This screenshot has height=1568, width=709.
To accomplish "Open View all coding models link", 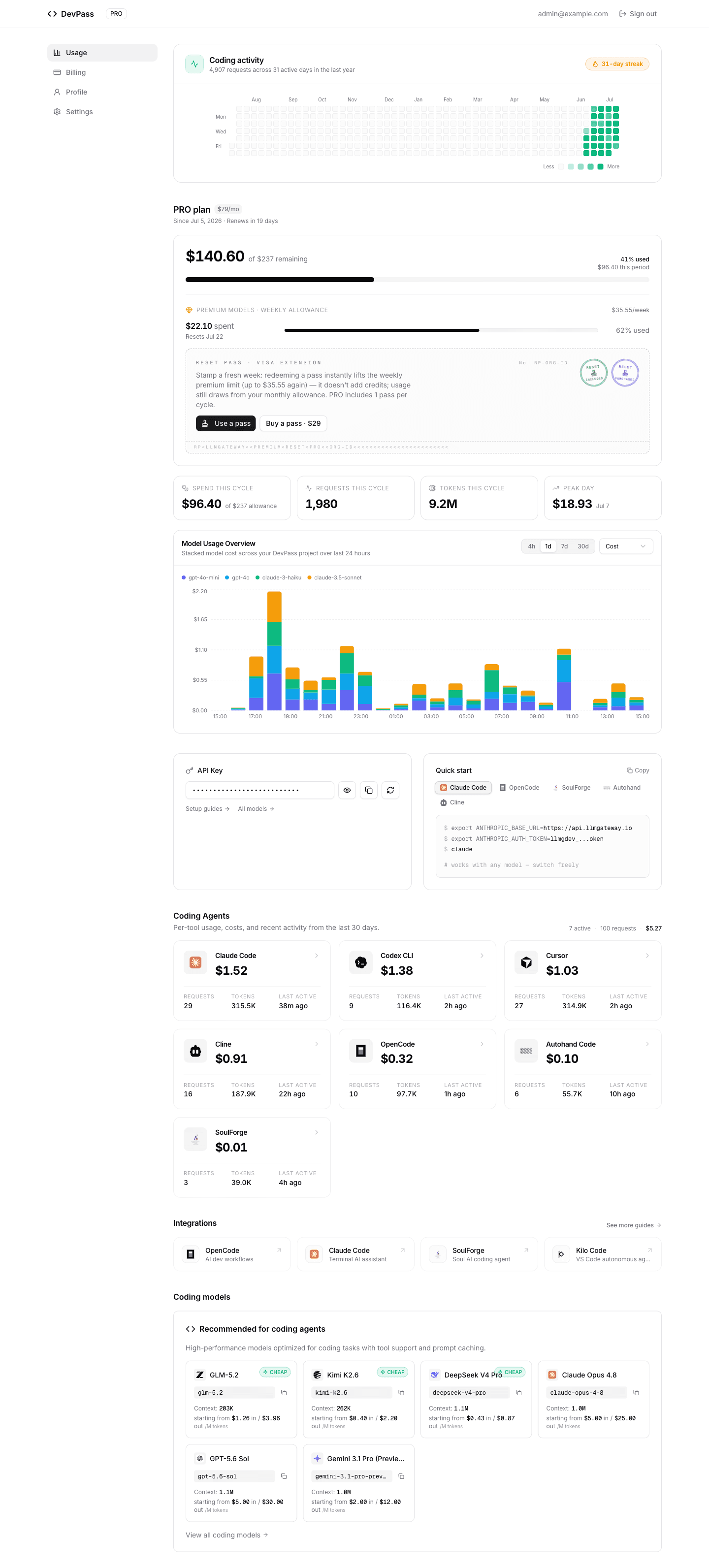I will pyautogui.click(x=227, y=1535).
